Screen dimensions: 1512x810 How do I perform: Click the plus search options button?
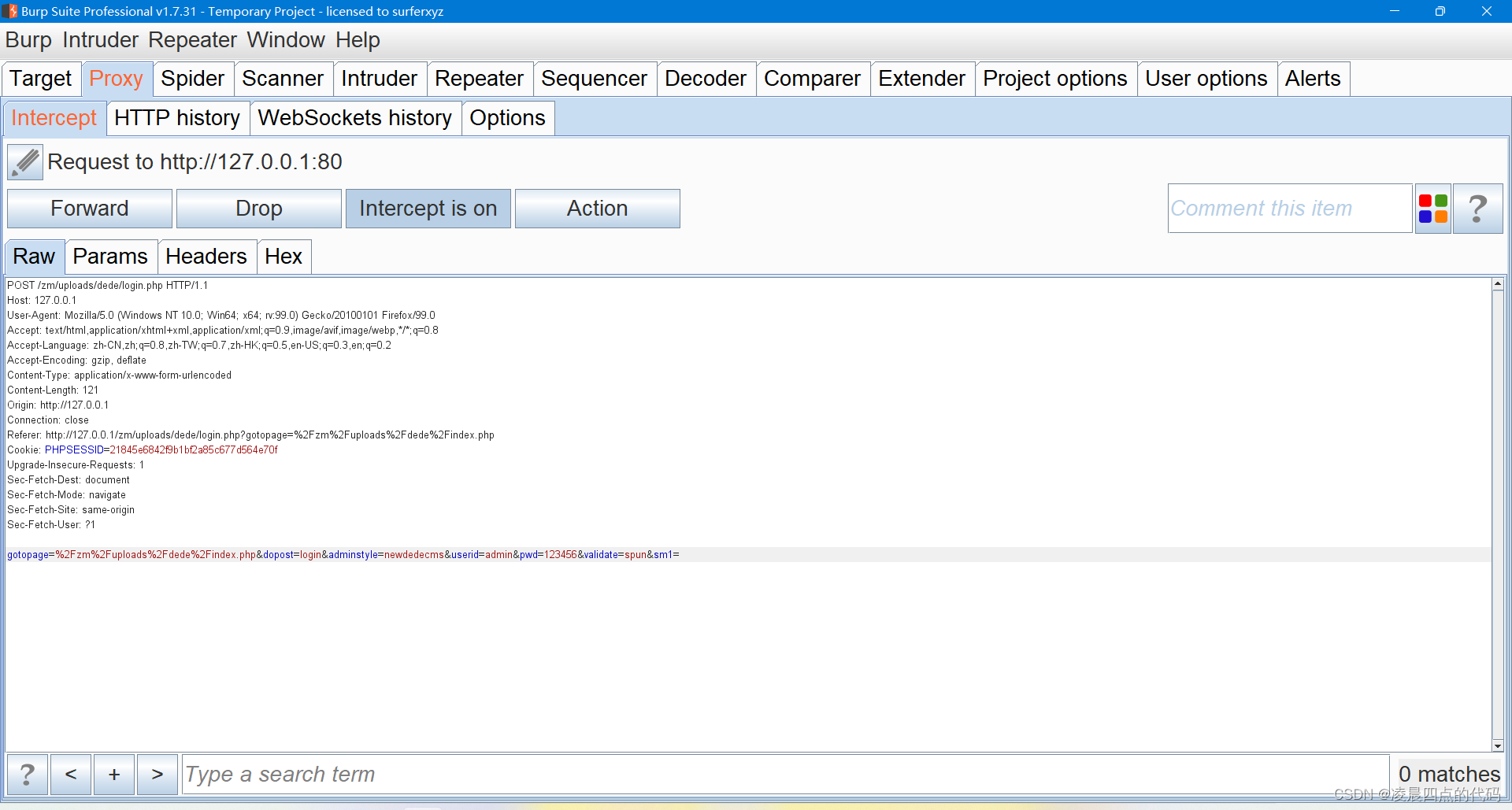tap(114, 775)
